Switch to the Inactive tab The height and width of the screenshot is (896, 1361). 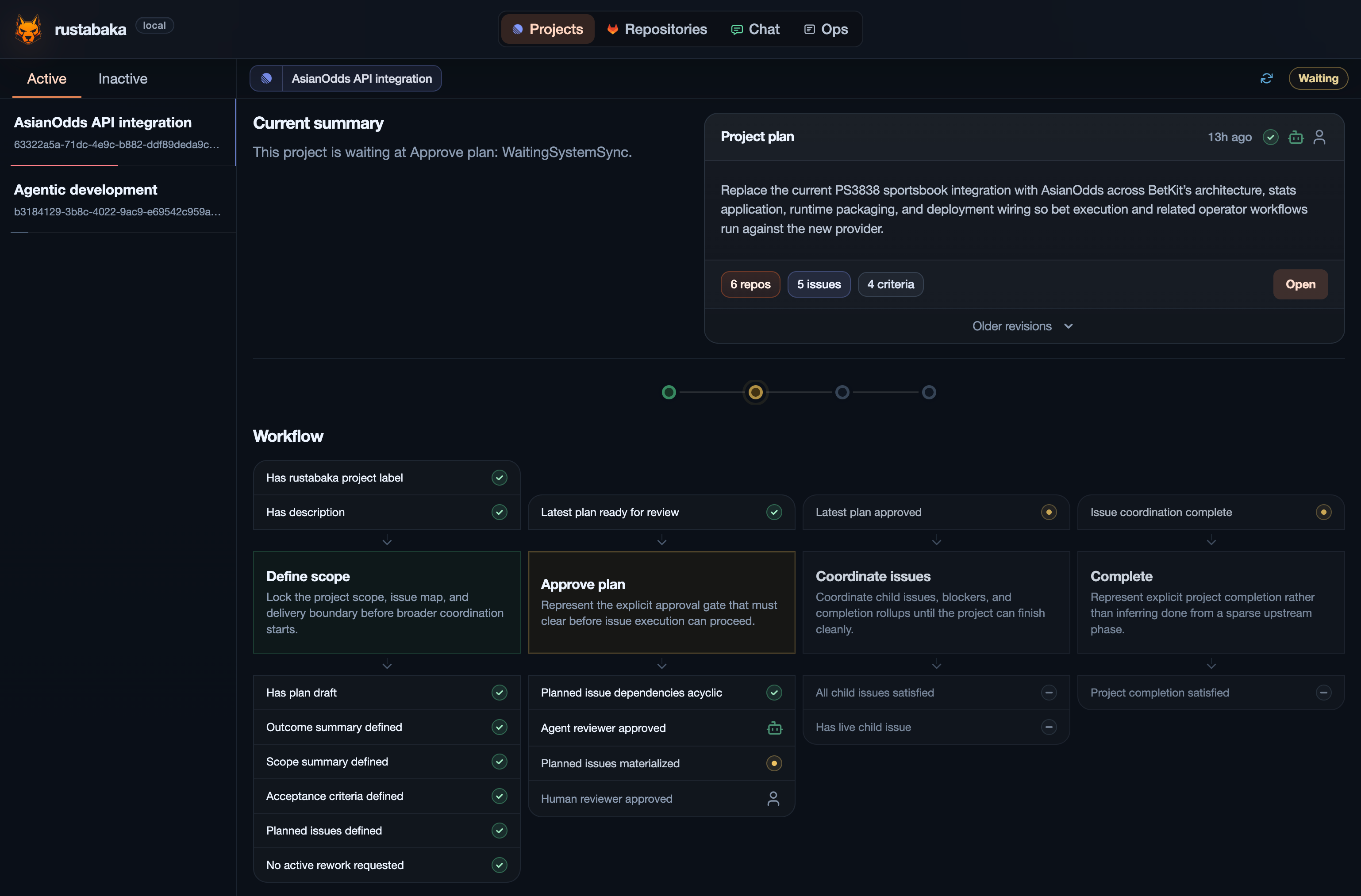(123, 78)
